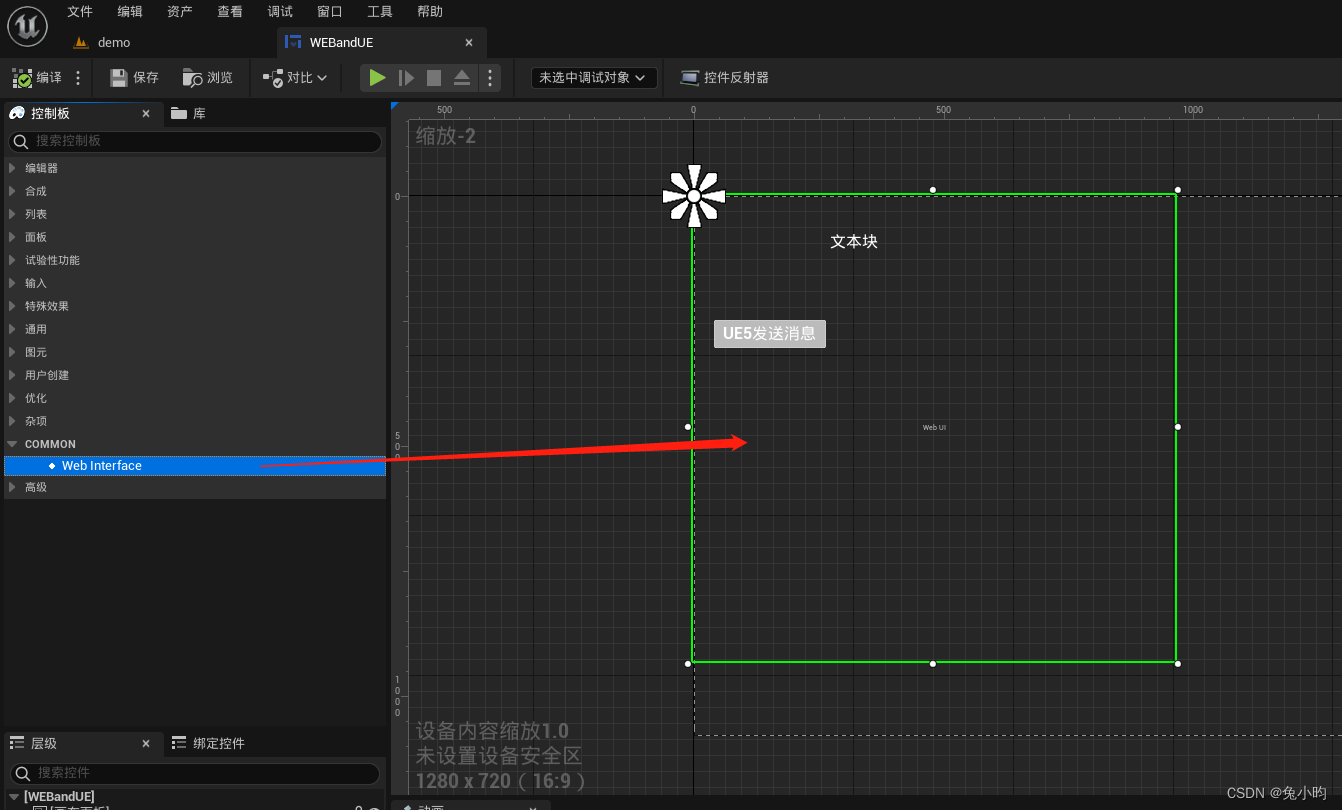
Task: Open the 未选中调试对象 debug object dropdown
Action: 594,78
